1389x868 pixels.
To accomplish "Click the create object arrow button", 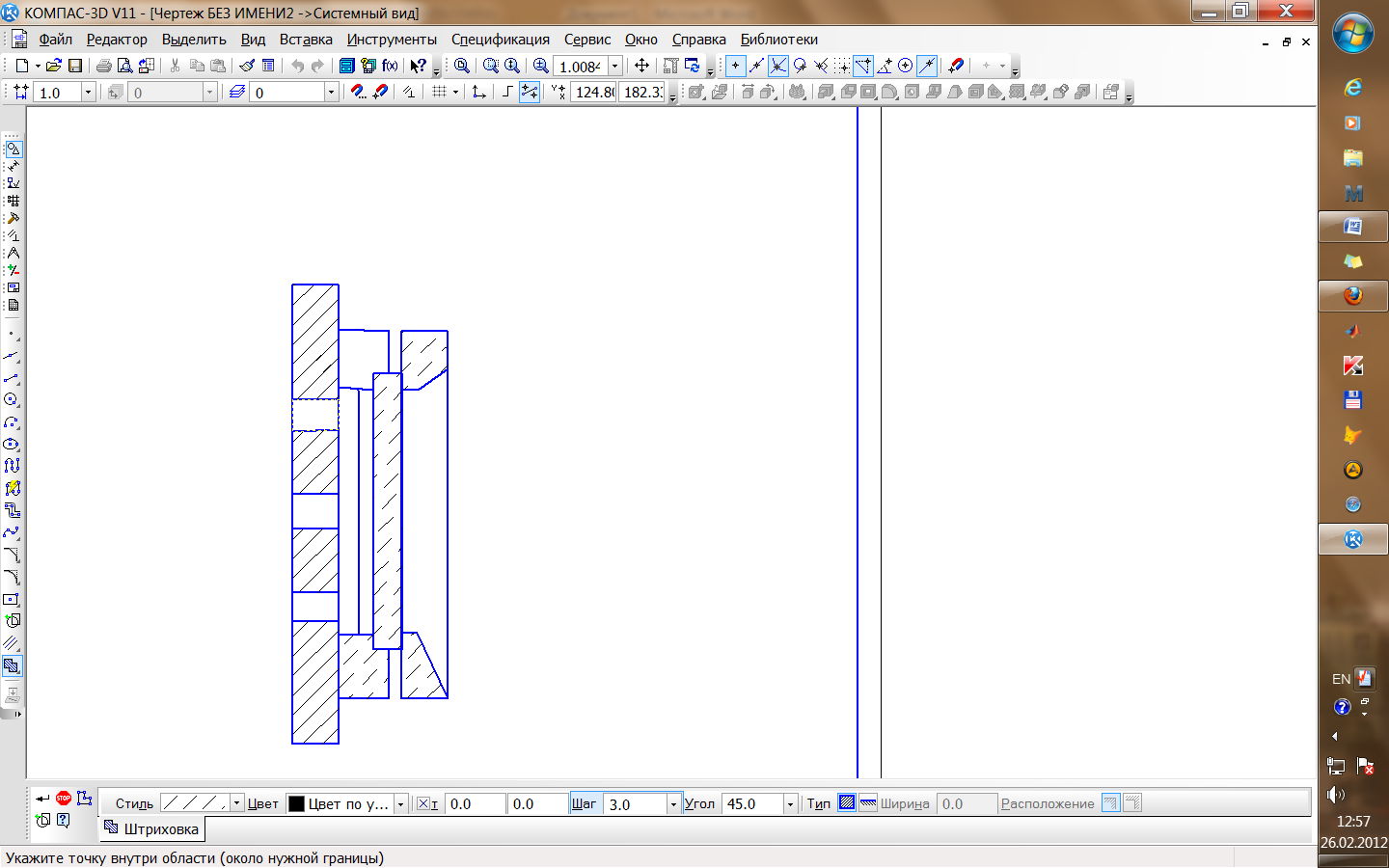I will coord(42,799).
